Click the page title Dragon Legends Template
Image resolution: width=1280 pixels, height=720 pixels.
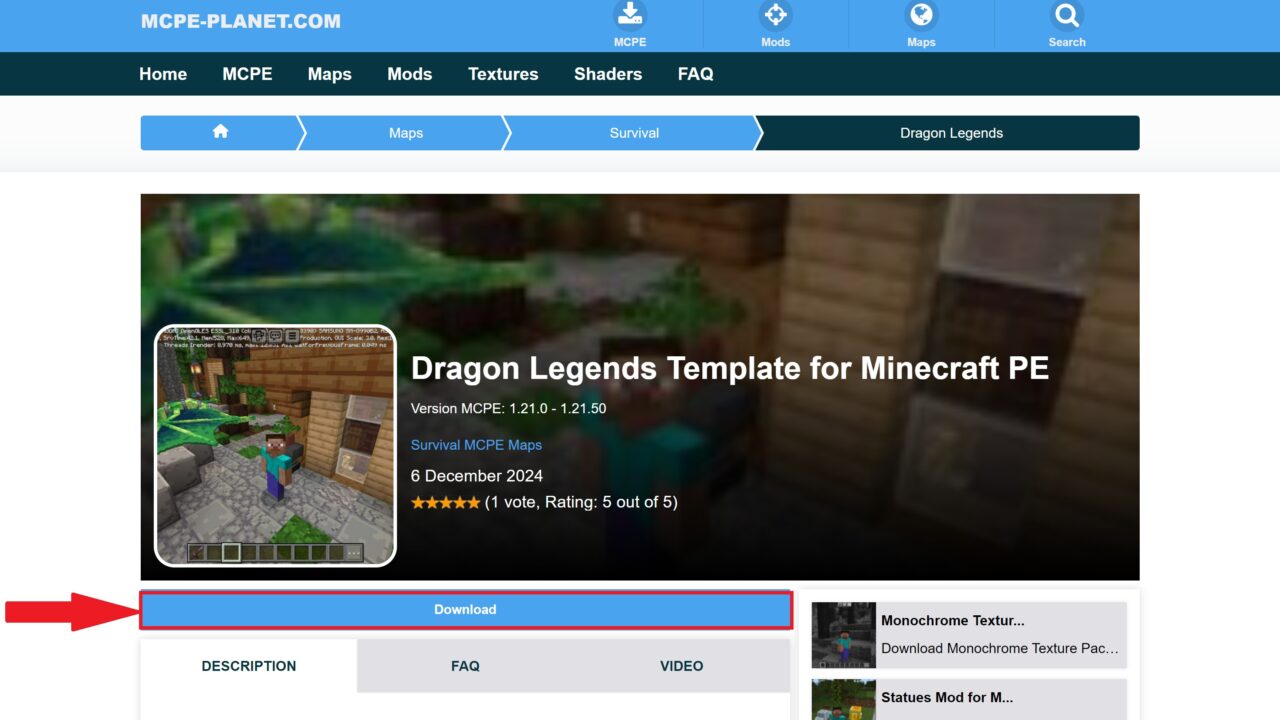click(x=730, y=368)
